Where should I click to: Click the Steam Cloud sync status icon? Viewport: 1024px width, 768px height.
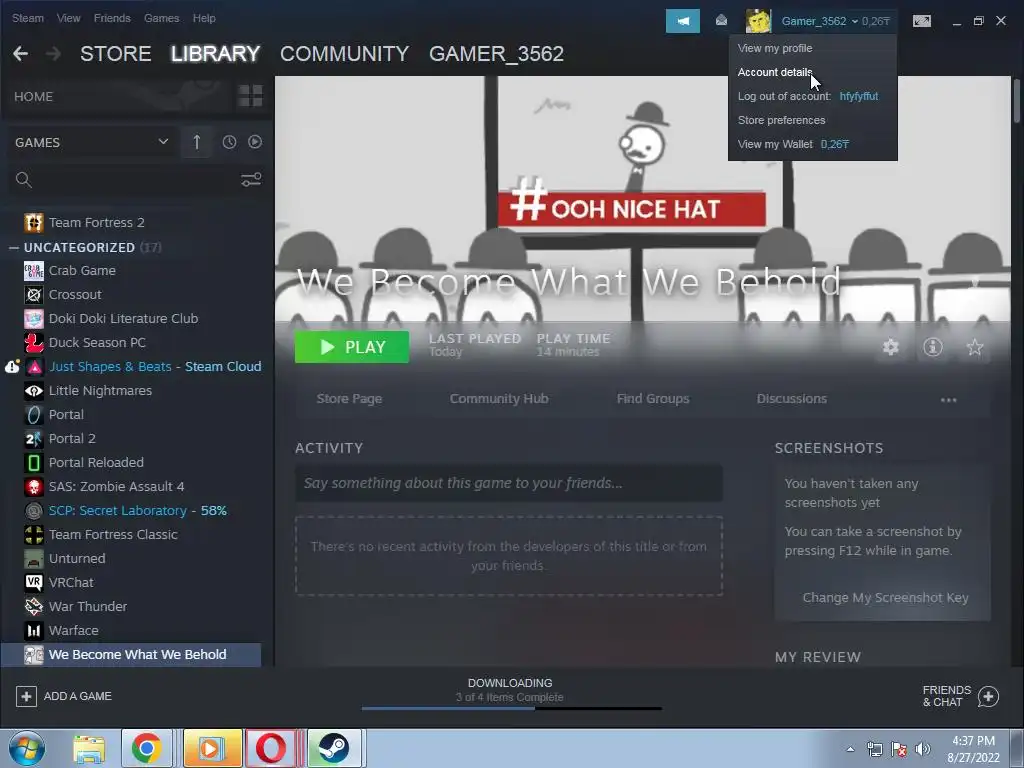click(x=12, y=366)
